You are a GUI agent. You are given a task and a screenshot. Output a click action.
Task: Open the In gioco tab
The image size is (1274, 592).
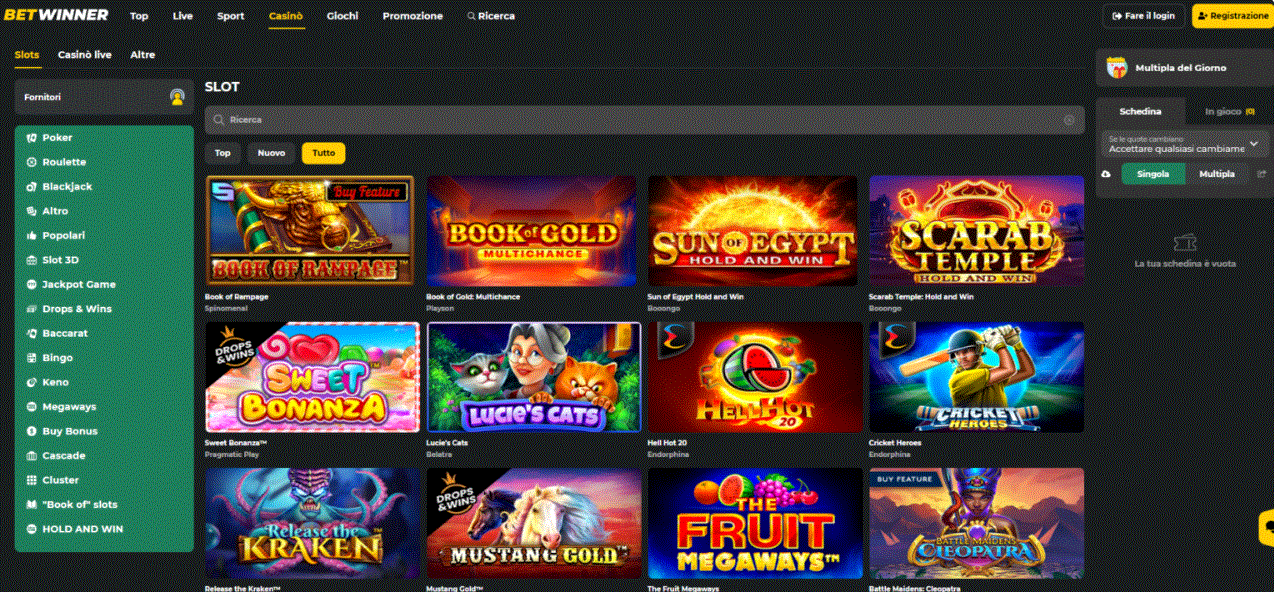(x=1230, y=111)
